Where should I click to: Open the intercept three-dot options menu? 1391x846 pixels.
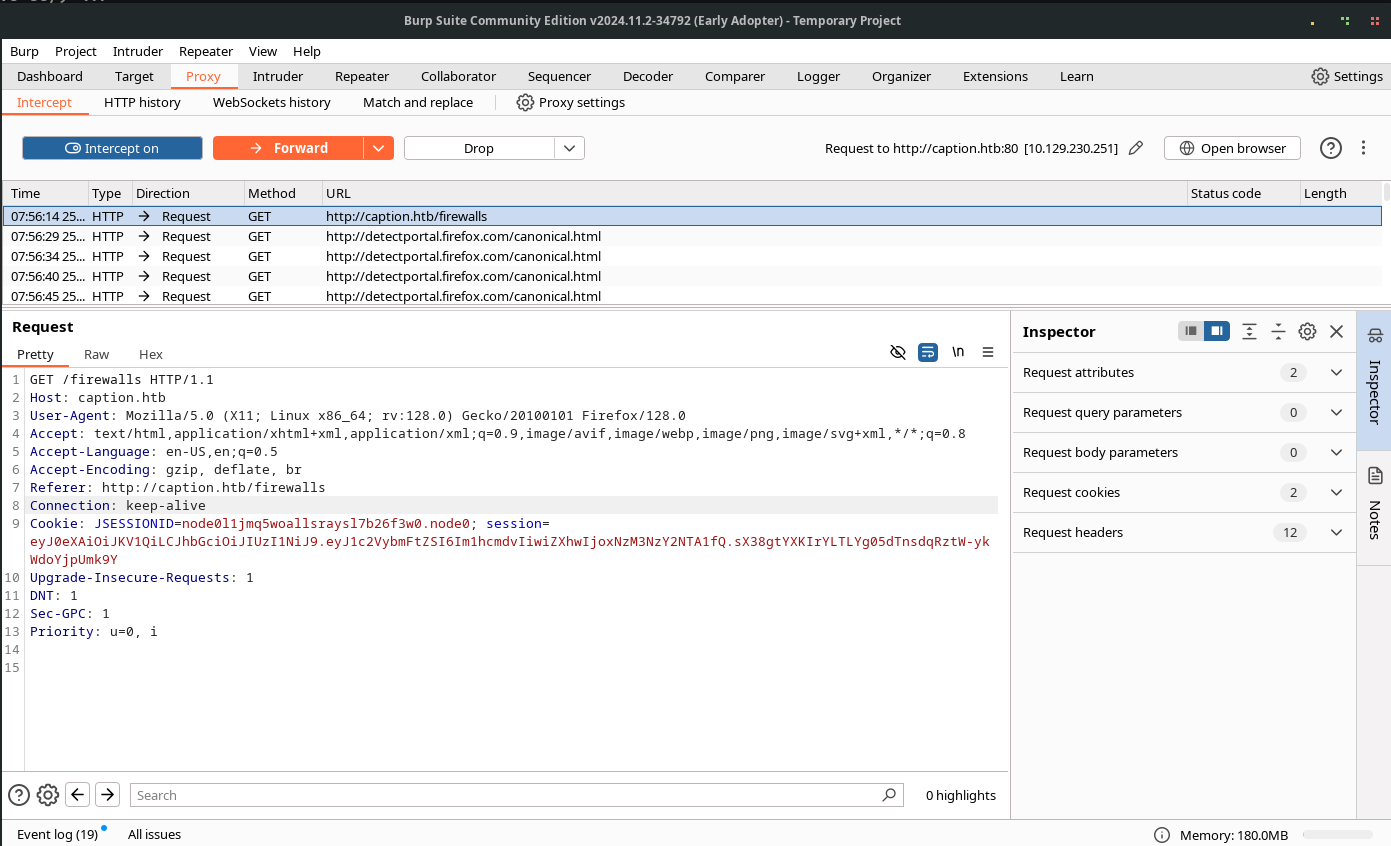[x=1363, y=148]
